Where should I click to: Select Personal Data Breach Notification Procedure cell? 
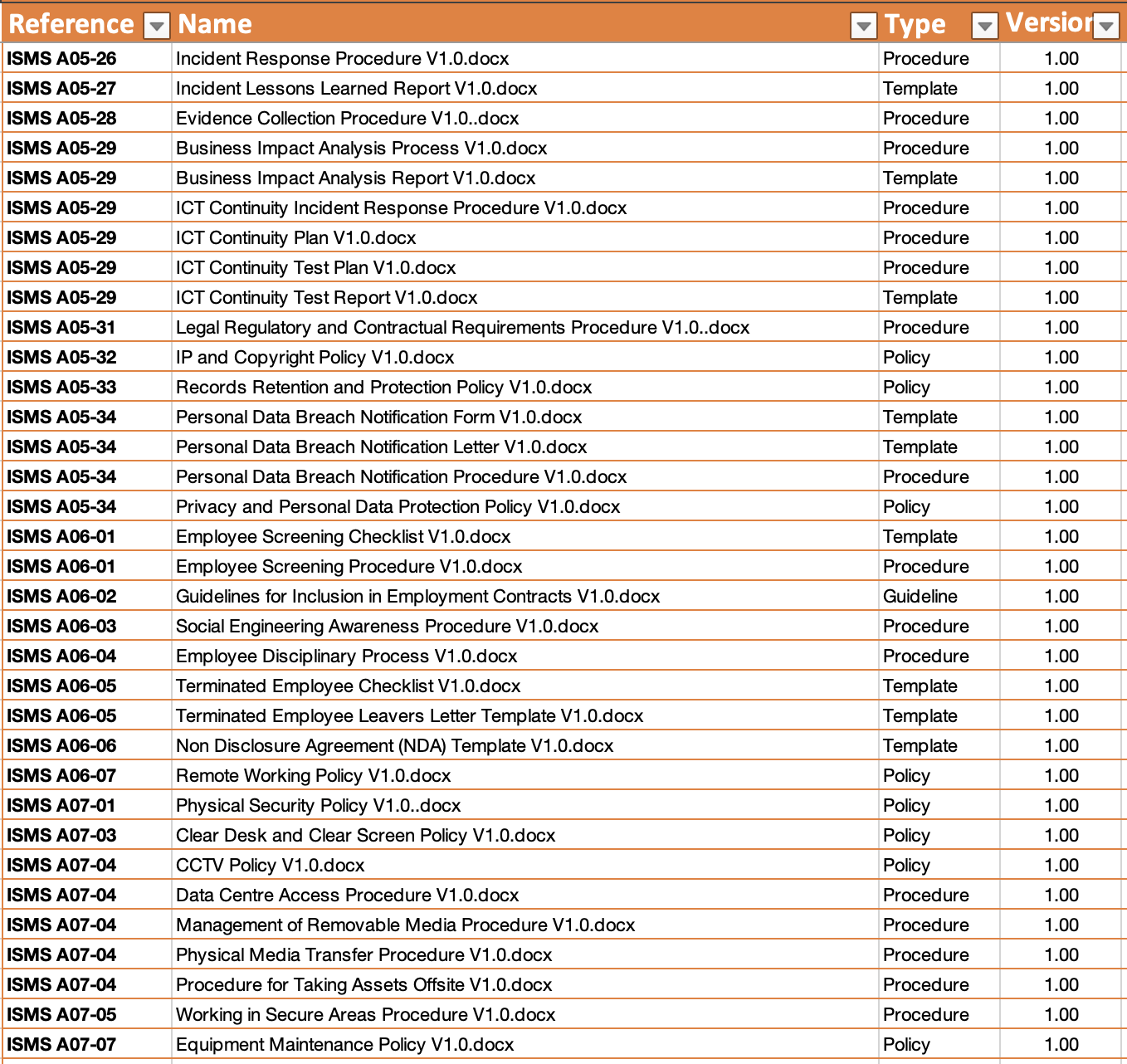click(x=525, y=477)
